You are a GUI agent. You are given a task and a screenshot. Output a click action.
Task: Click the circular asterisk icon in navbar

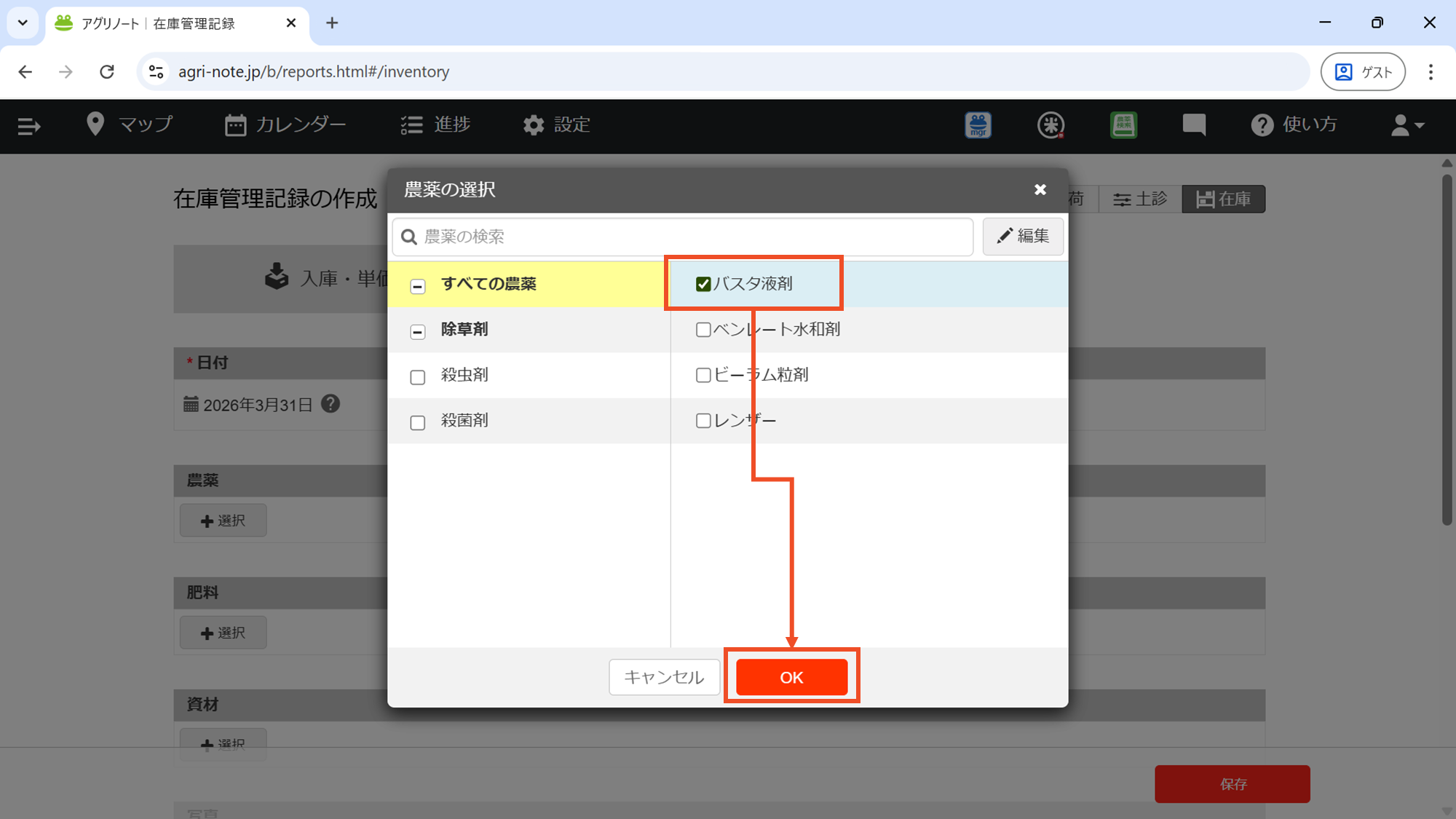1051,125
